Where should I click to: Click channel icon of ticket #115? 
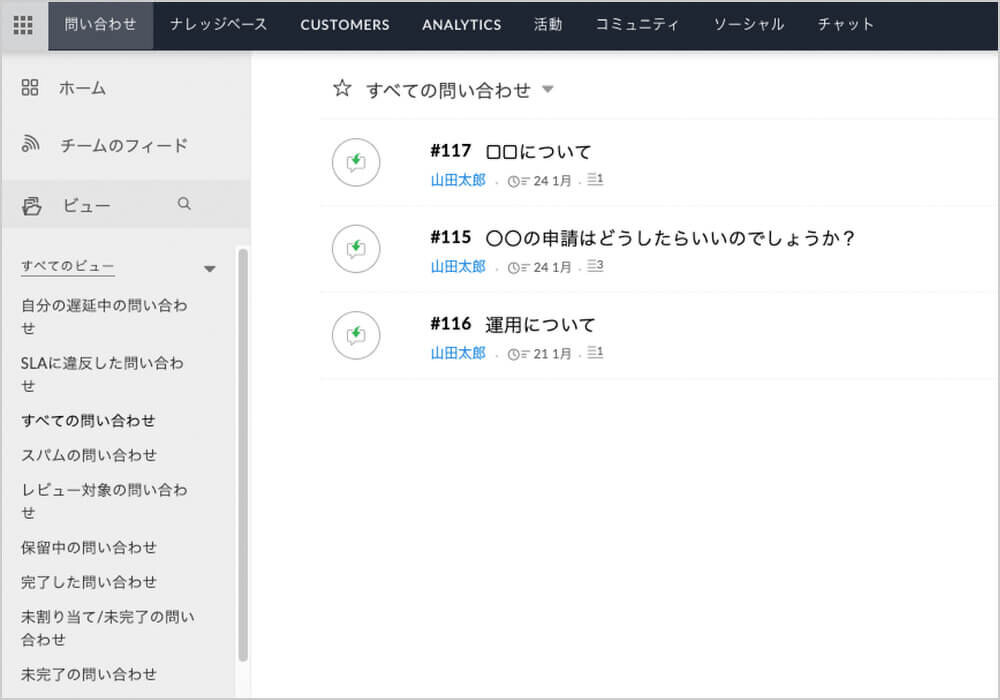[356, 249]
